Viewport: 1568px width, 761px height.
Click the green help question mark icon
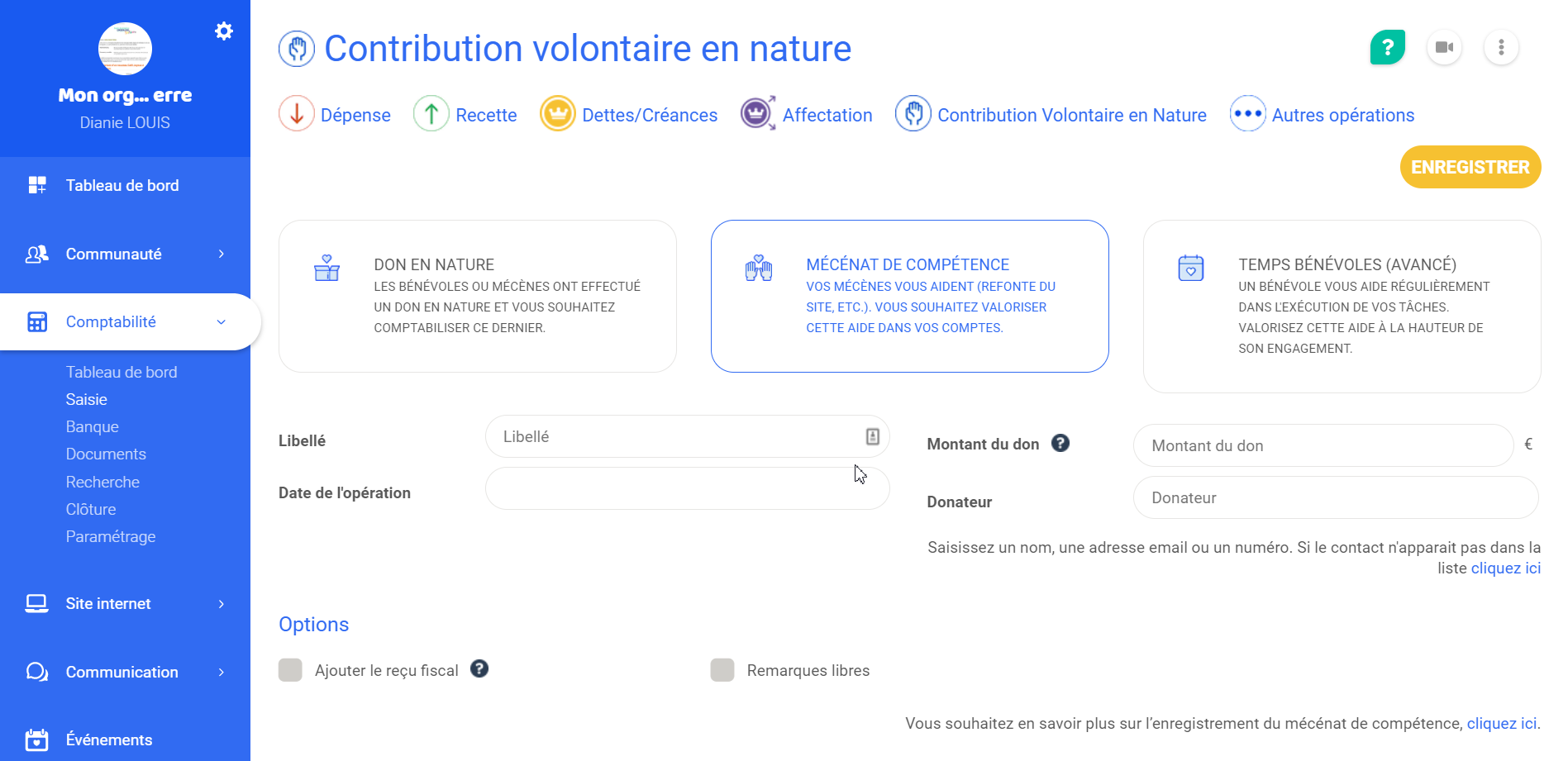point(1387,47)
